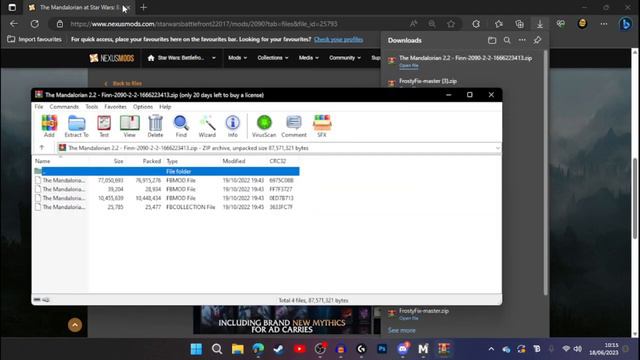
Task: Click Check your profiles link
Action: click(x=338, y=40)
